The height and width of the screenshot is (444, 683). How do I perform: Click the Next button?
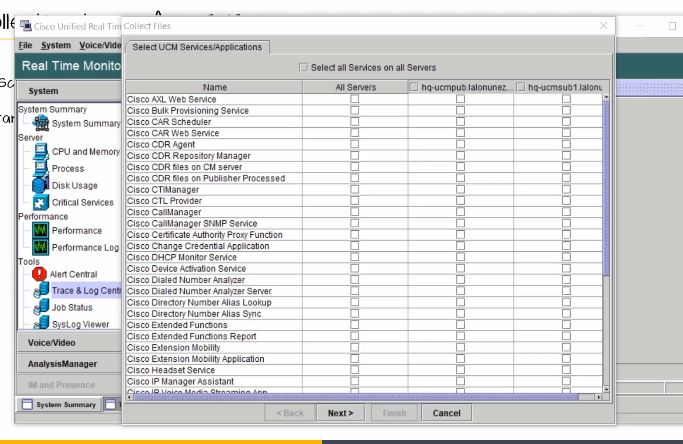pyautogui.click(x=340, y=413)
